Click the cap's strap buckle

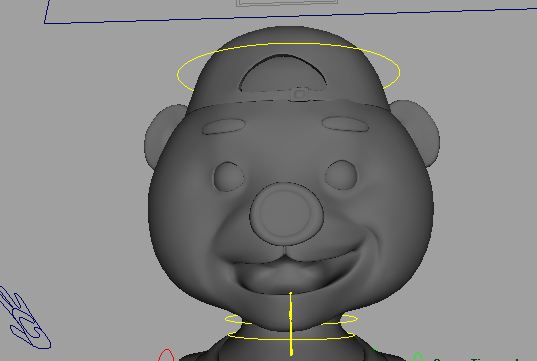[300, 94]
